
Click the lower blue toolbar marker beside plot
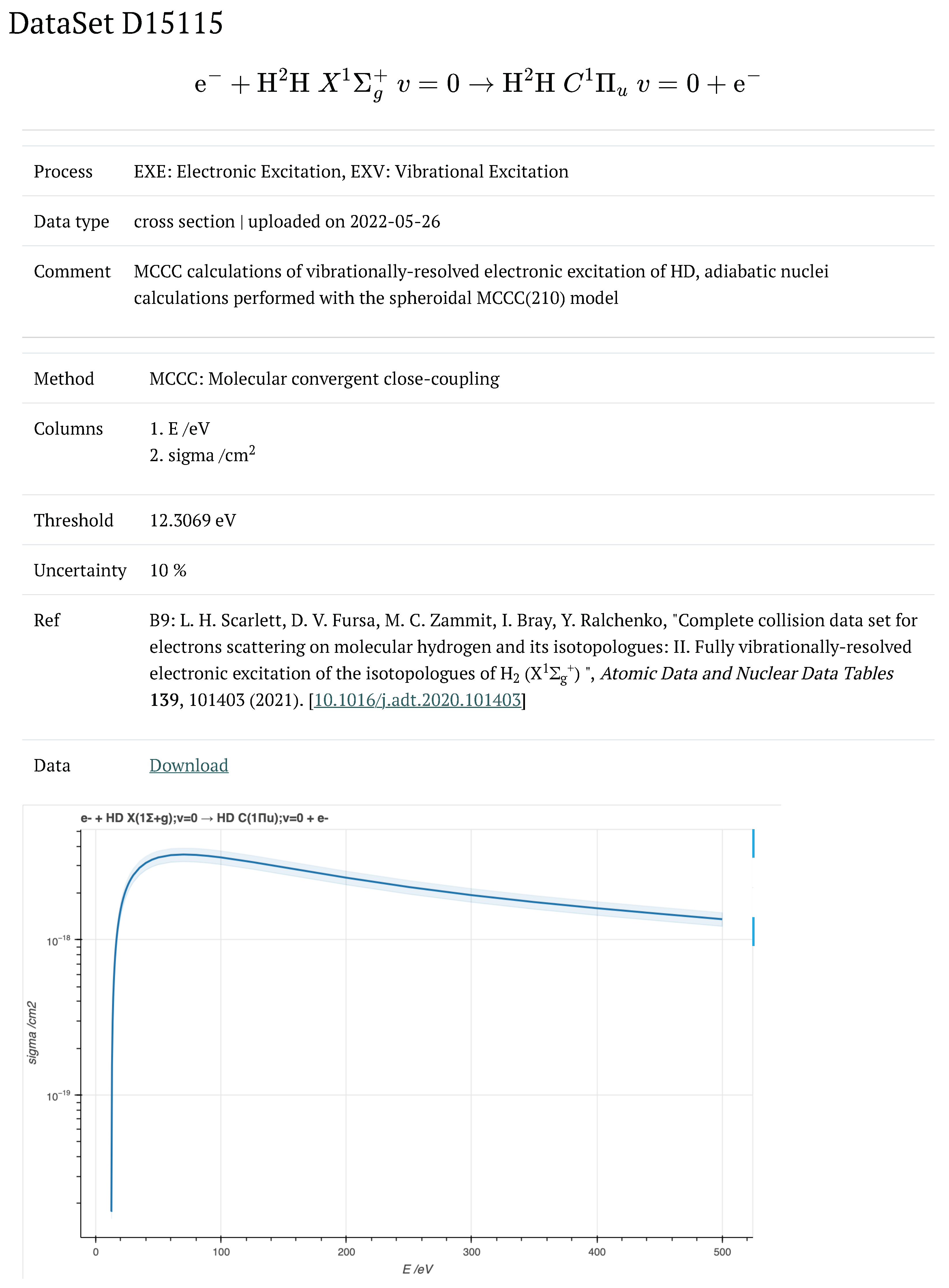click(753, 931)
